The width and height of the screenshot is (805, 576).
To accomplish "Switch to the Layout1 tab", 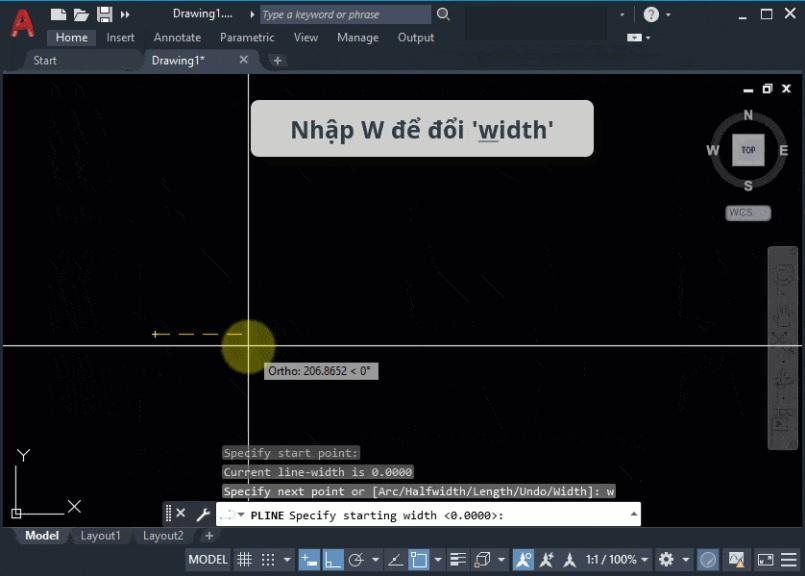I will pyautogui.click(x=100, y=535).
